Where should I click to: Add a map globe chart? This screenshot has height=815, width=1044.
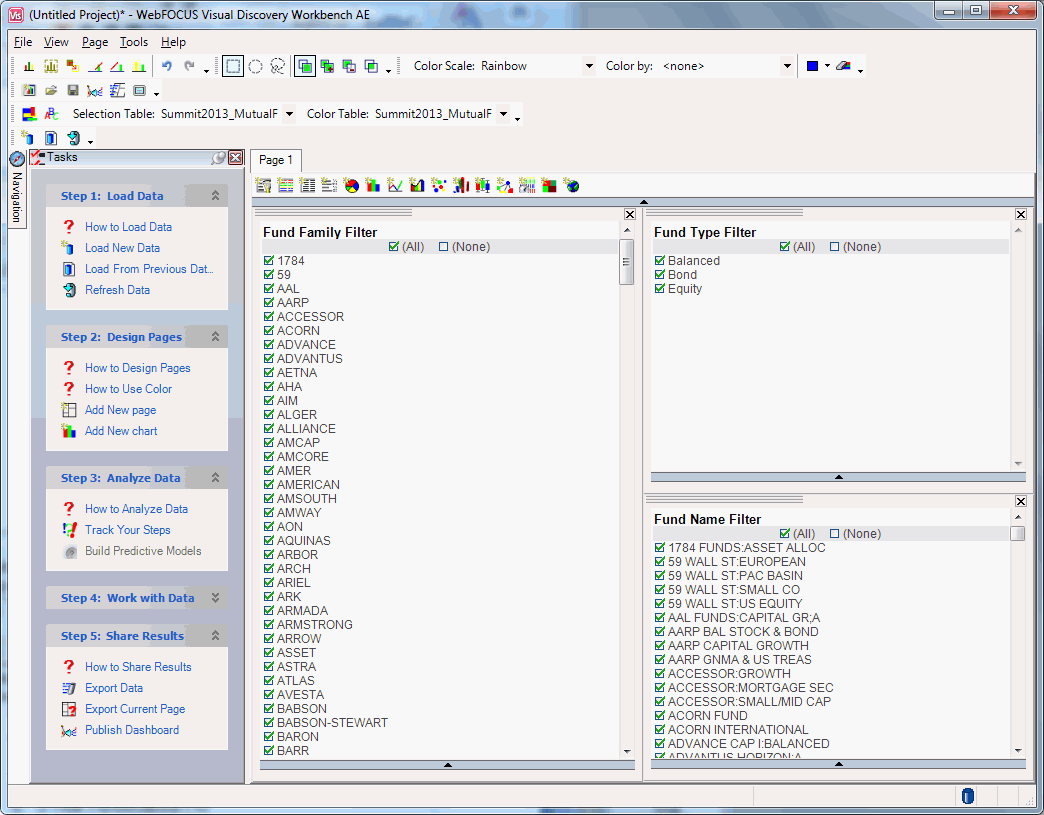571,186
